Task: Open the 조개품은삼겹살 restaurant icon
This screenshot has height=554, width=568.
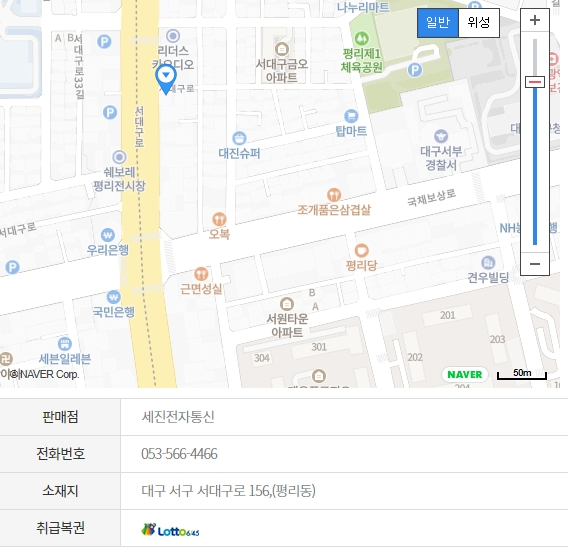Action: [334, 195]
